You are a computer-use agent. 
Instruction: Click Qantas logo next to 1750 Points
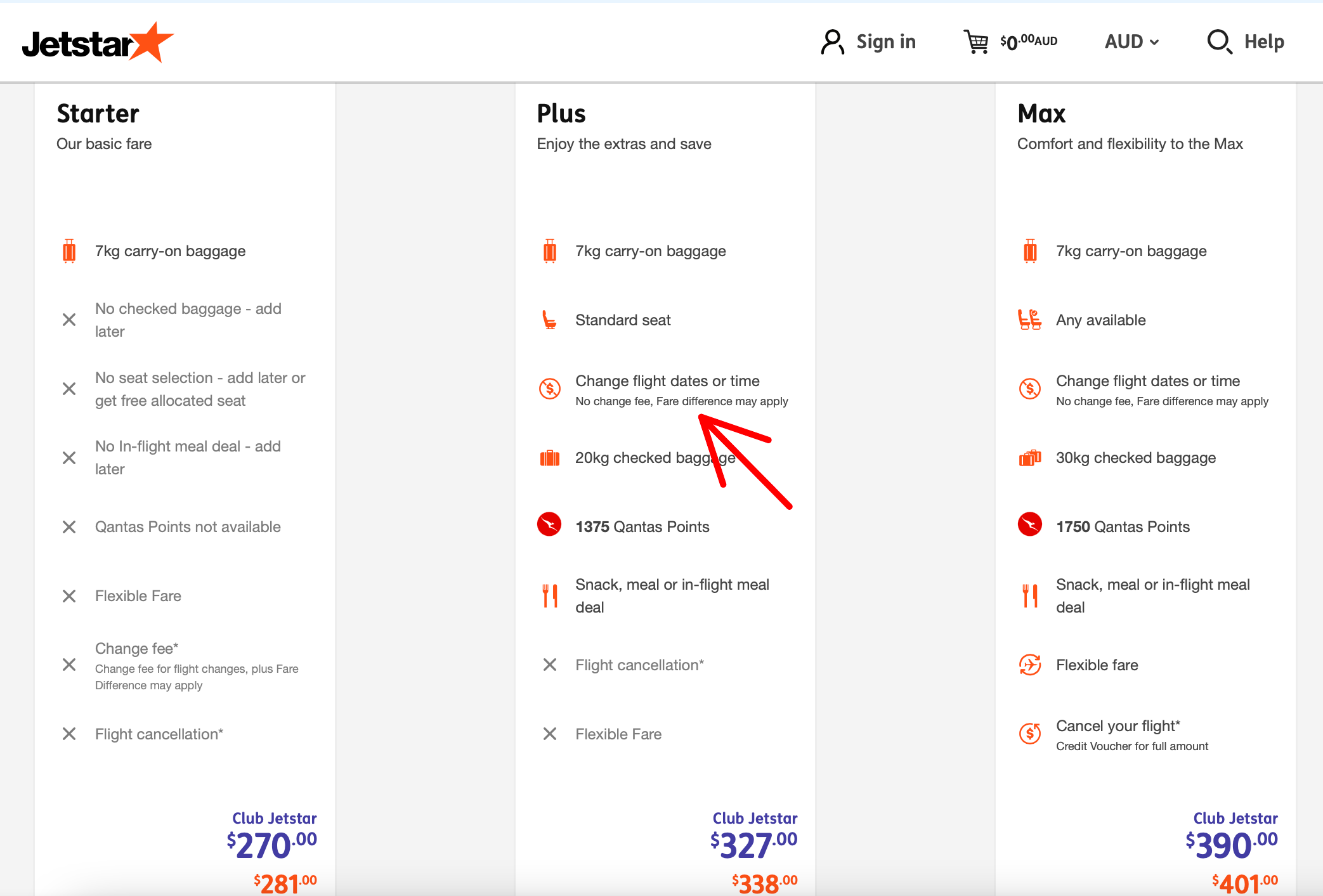click(x=1030, y=524)
